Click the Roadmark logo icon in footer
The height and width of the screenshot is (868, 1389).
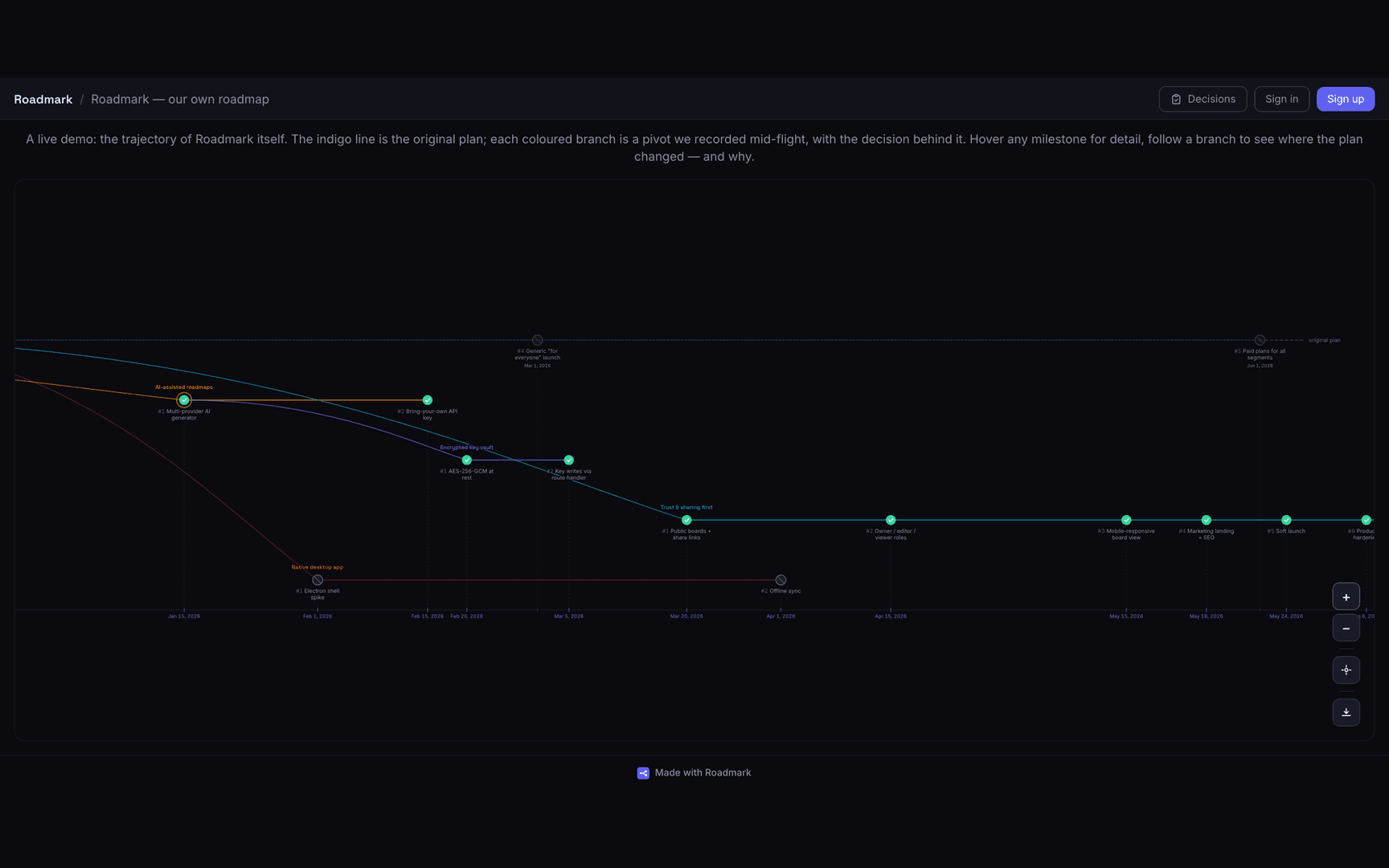pyautogui.click(x=643, y=773)
